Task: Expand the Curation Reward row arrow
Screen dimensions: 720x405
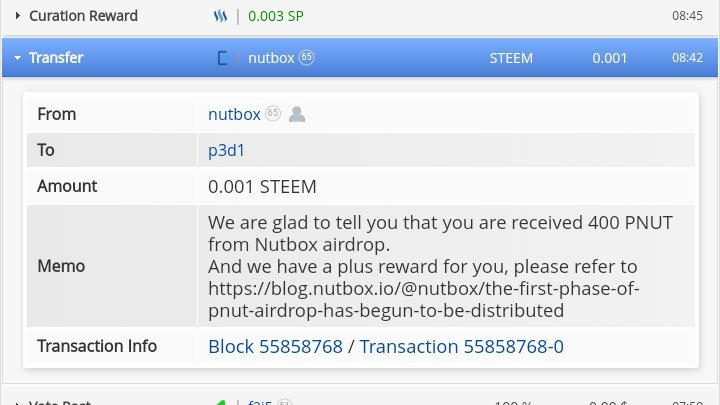Action: [17, 16]
